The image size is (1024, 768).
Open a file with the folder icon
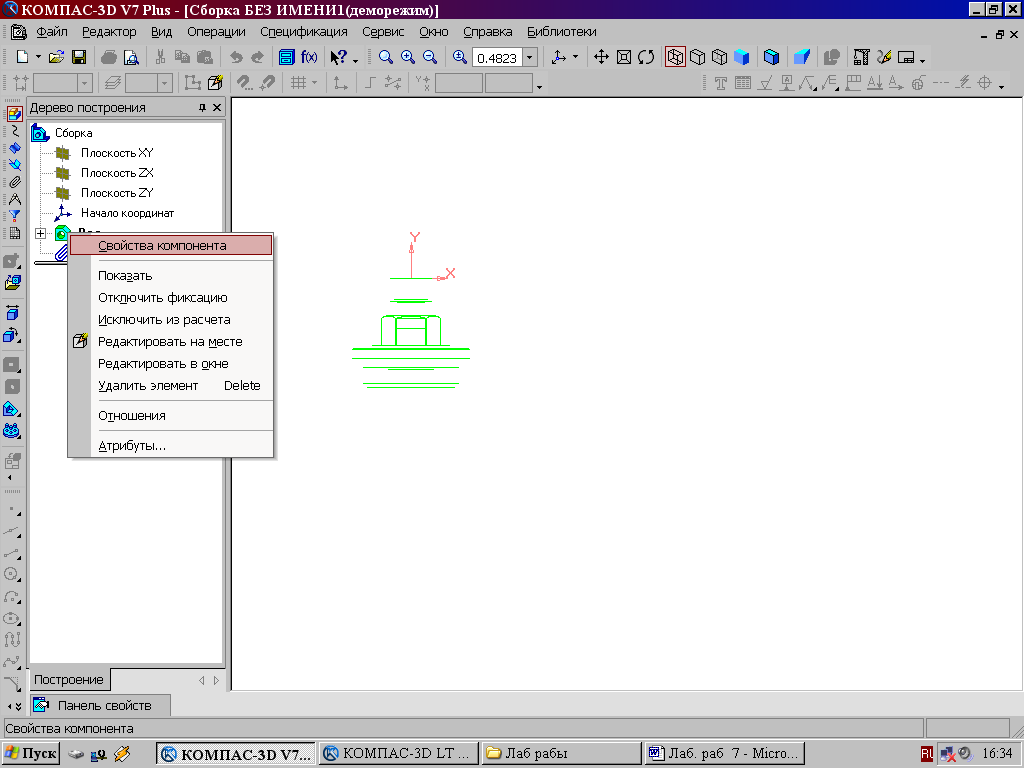[56, 57]
